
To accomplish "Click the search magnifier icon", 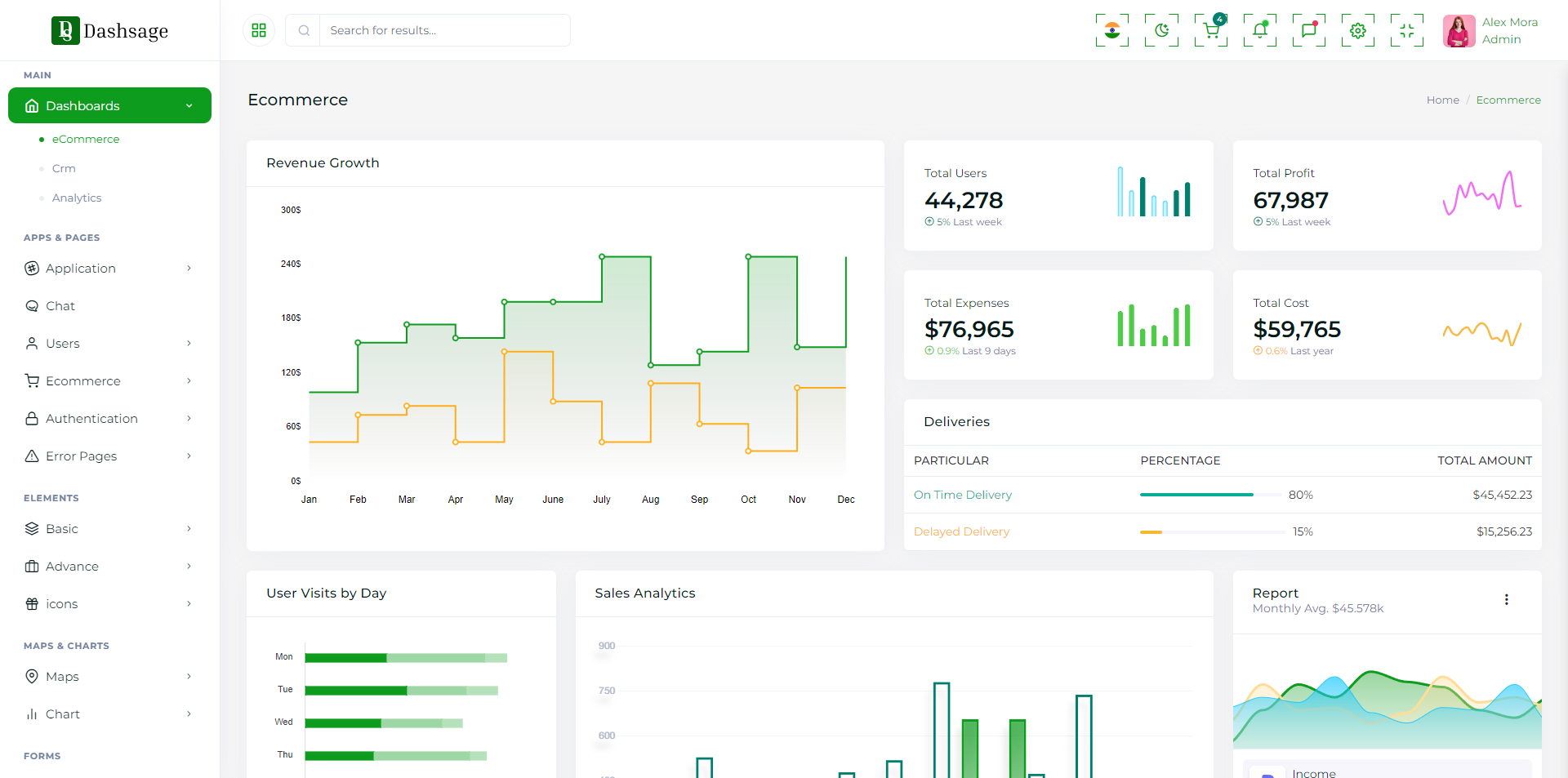I will 304,30.
